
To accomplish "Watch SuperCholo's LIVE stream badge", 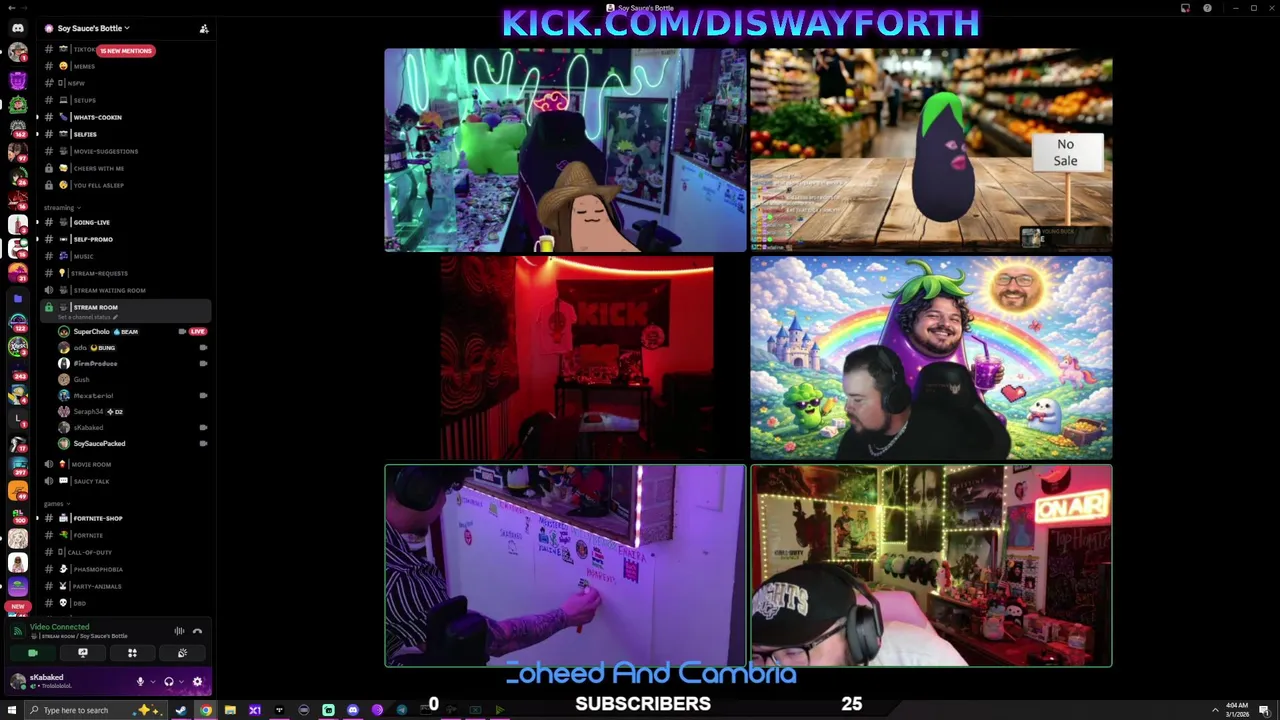I will (197, 331).
